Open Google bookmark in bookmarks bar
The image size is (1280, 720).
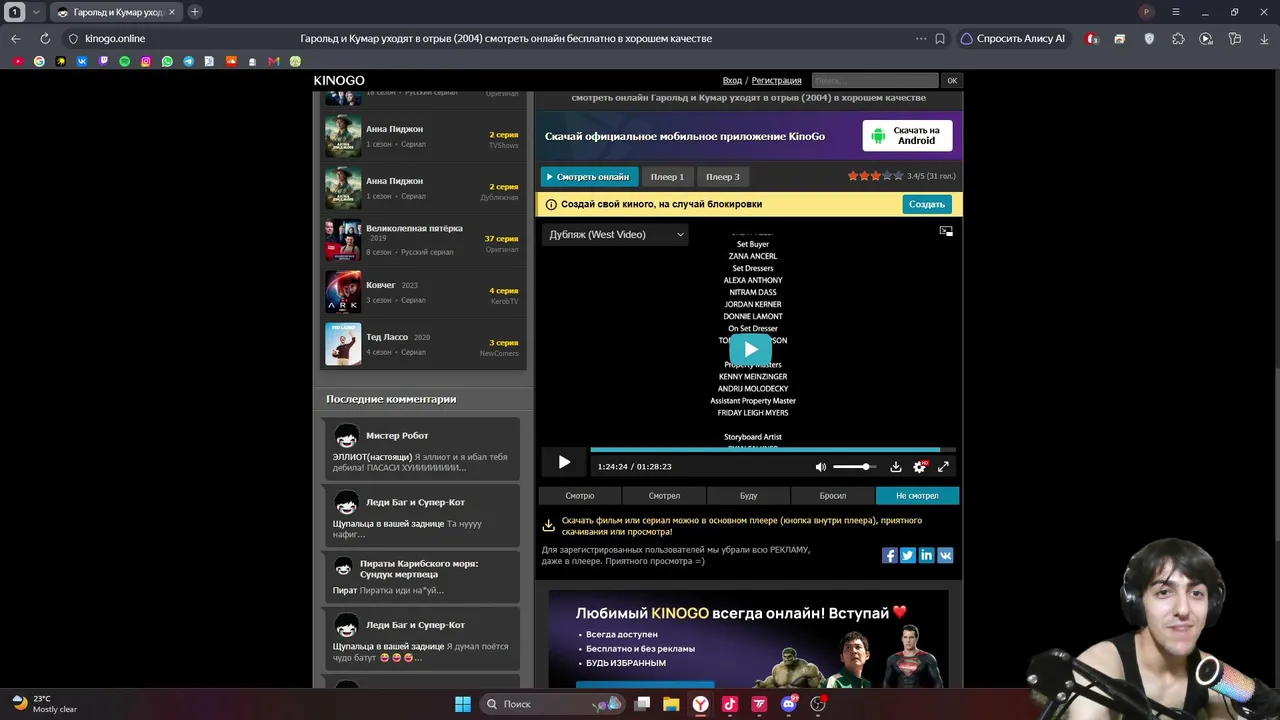point(39,62)
